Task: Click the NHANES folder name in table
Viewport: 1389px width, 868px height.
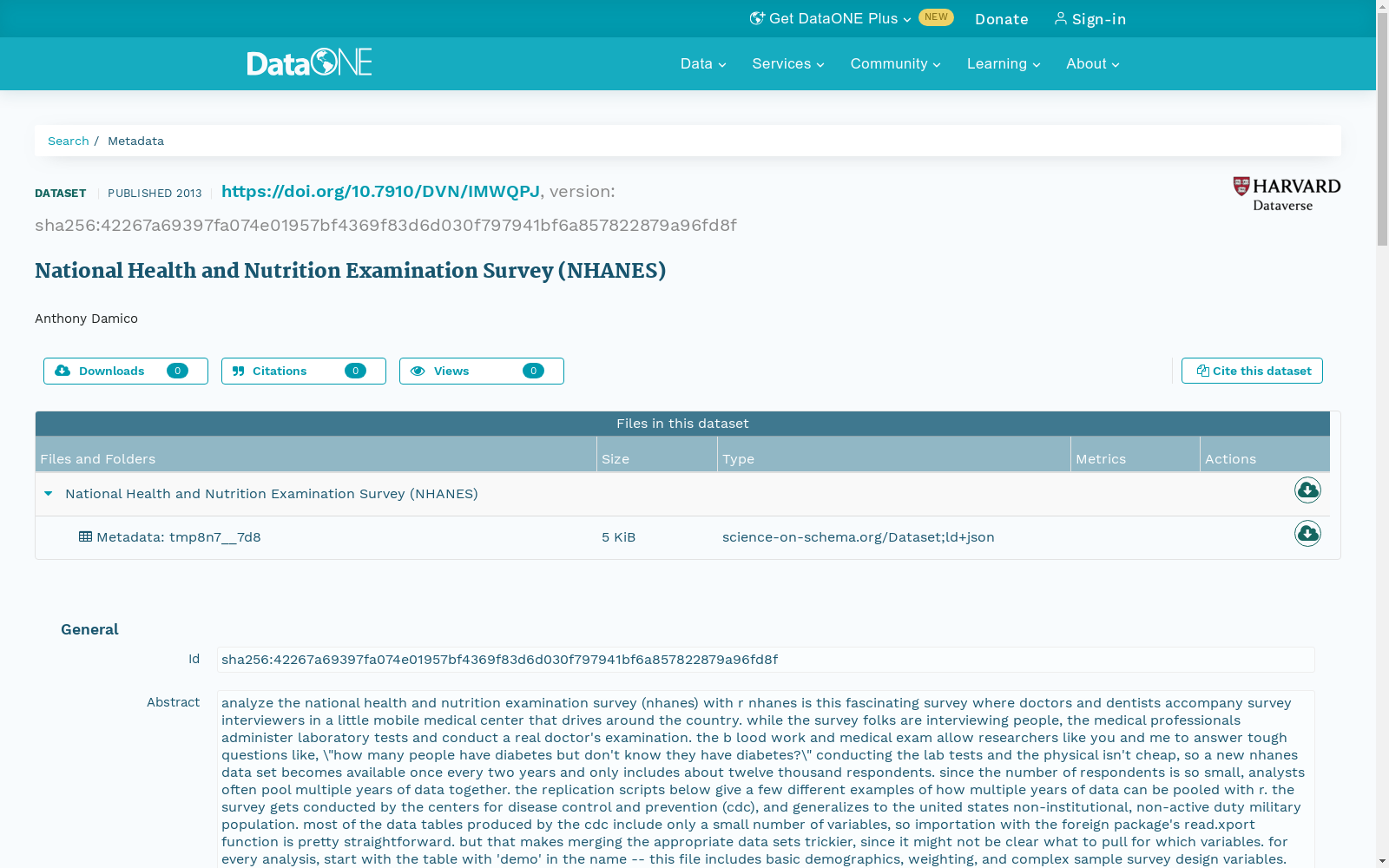Action: coord(272,494)
